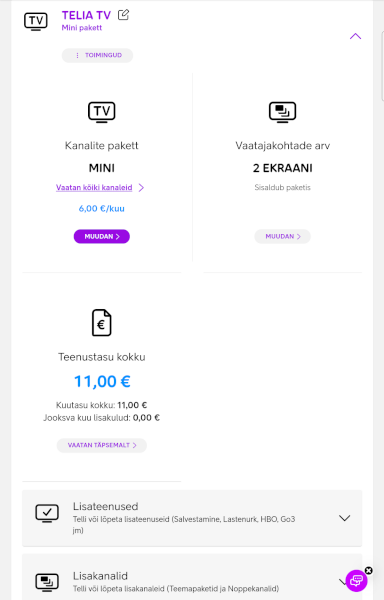Click the euro invoice document icon

[102, 323]
